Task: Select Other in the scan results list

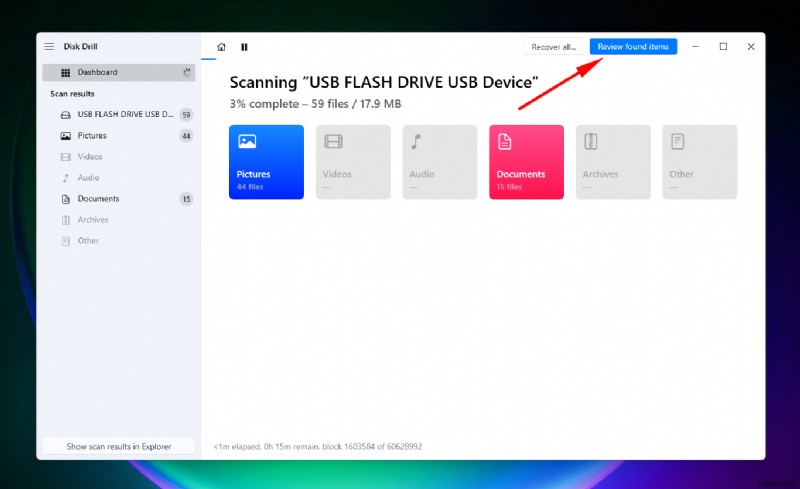Action: pyautogui.click(x=118, y=240)
